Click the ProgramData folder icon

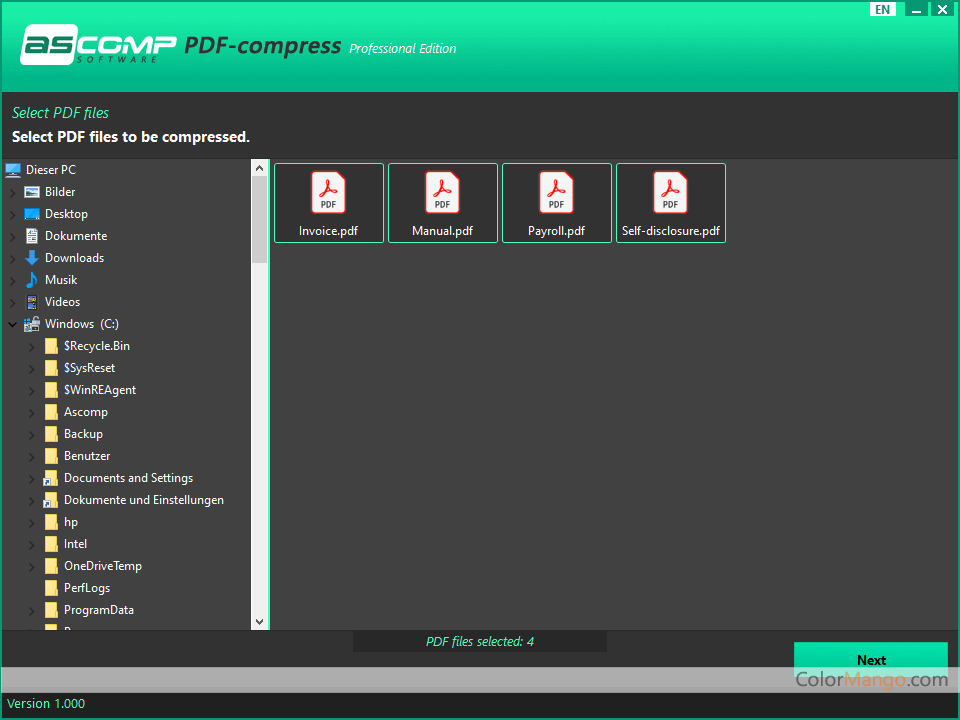(x=51, y=611)
